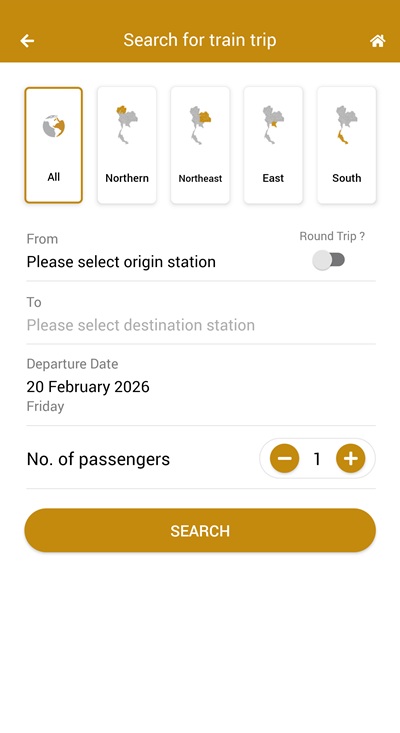Open the destination station selector

pyautogui.click(x=201, y=314)
